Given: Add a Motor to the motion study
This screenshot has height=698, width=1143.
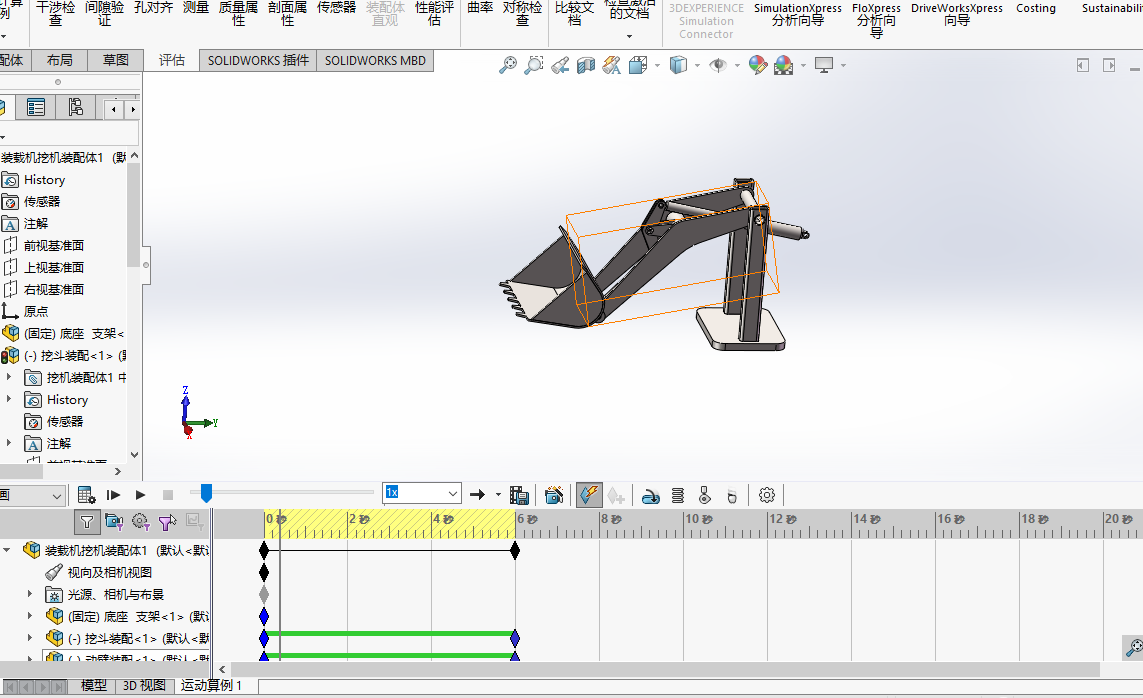Looking at the screenshot, I should click(651, 494).
